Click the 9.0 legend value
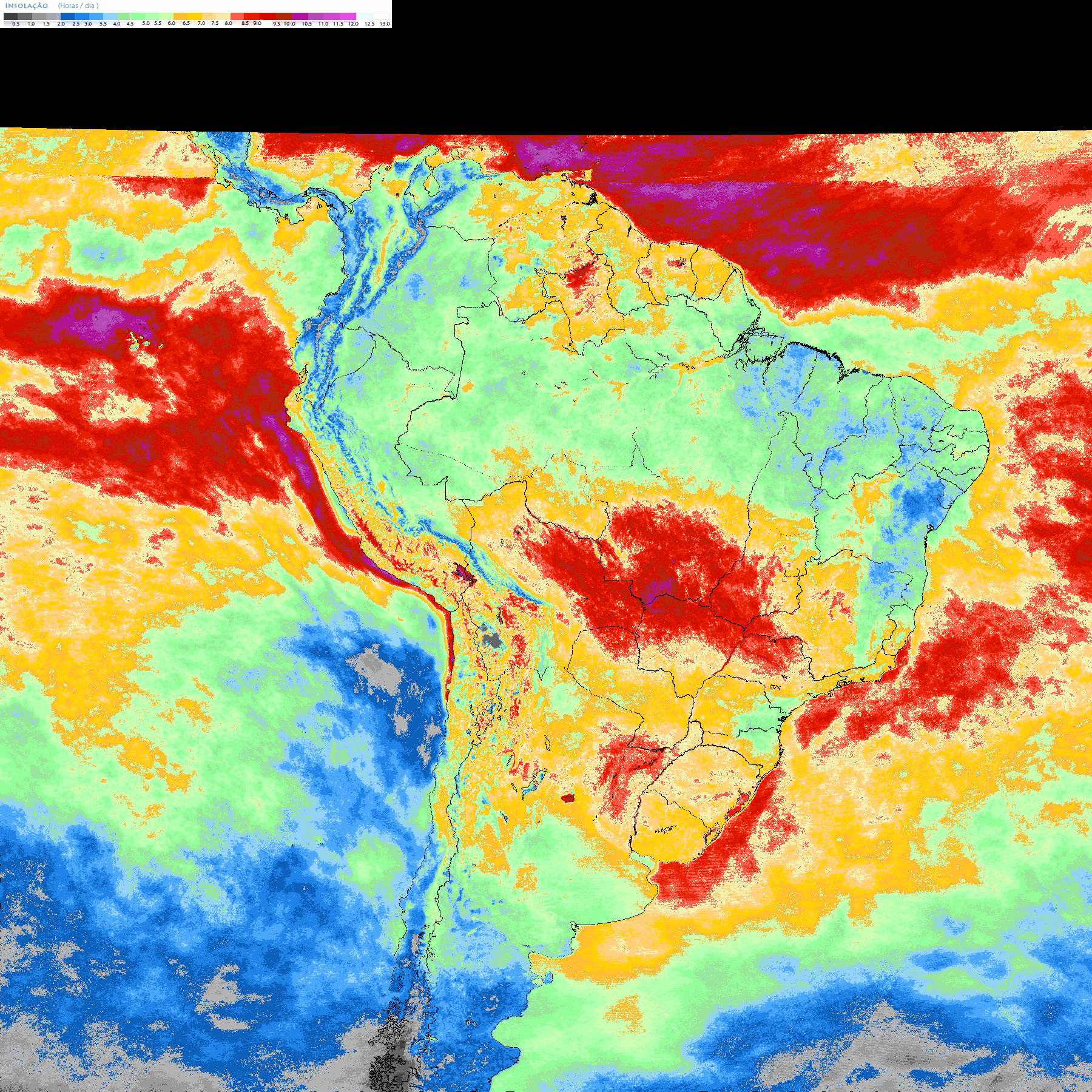This screenshot has width=1092, height=1092. coord(257,23)
